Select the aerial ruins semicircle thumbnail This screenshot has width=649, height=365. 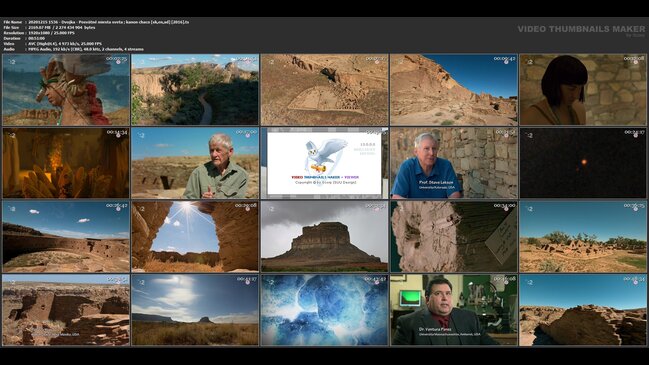coord(324,89)
